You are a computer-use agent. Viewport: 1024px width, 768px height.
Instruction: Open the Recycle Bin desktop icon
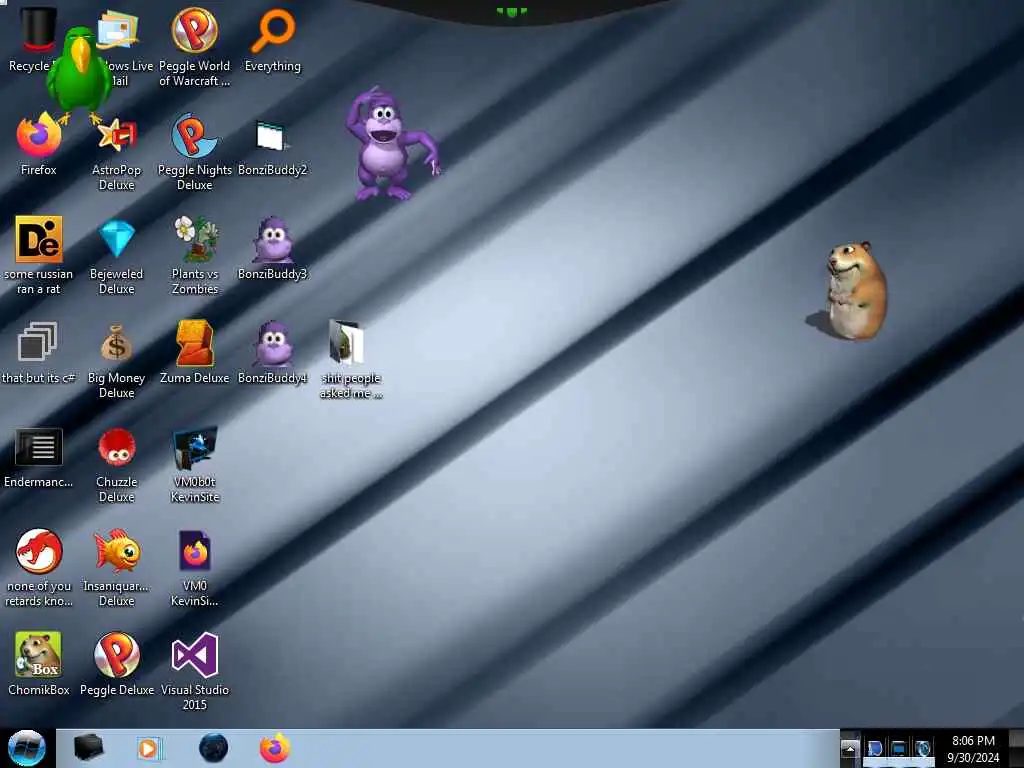(x=37, y=29)
